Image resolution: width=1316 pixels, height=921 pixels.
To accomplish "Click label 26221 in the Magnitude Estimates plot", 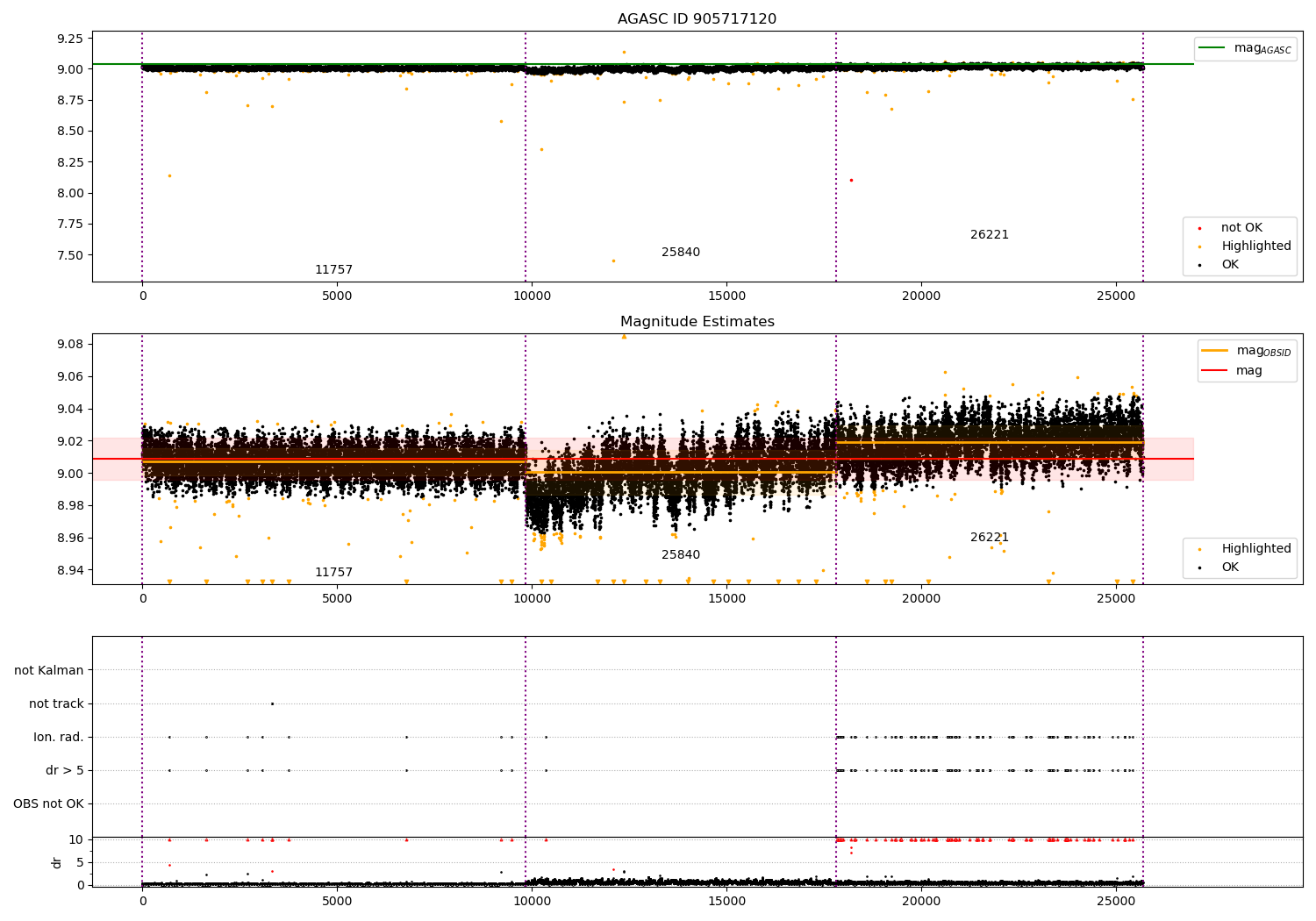I will 990,538.
